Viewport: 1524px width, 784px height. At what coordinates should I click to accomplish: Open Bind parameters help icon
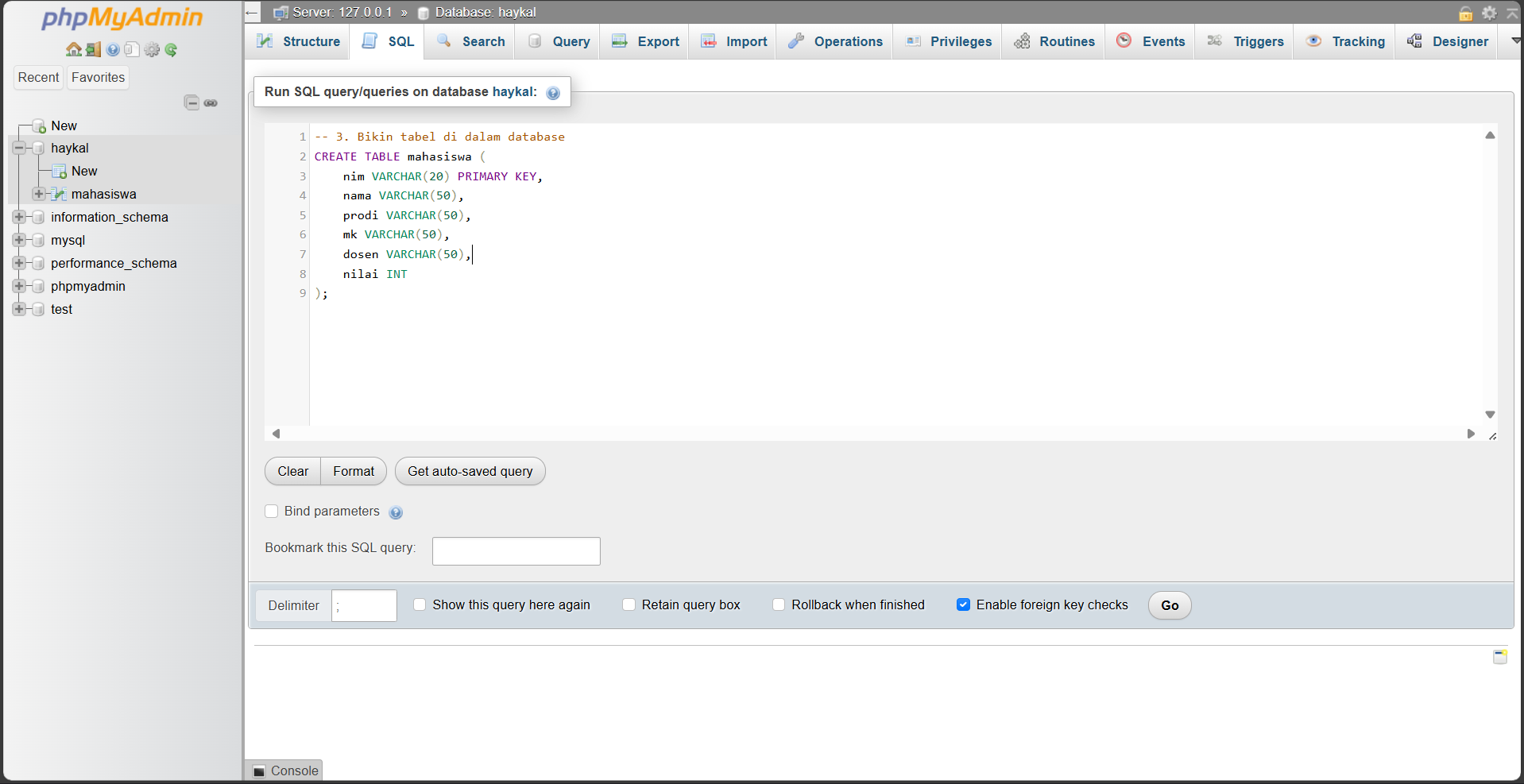point(396,512)
